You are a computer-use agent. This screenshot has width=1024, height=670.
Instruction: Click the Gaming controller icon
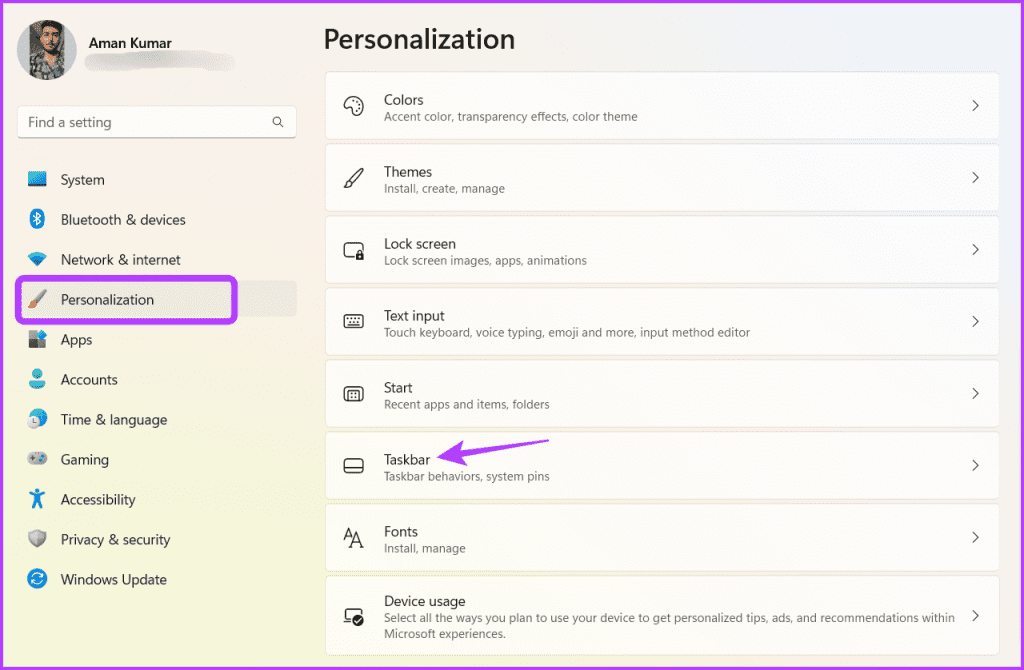click(x=37, y=458)
